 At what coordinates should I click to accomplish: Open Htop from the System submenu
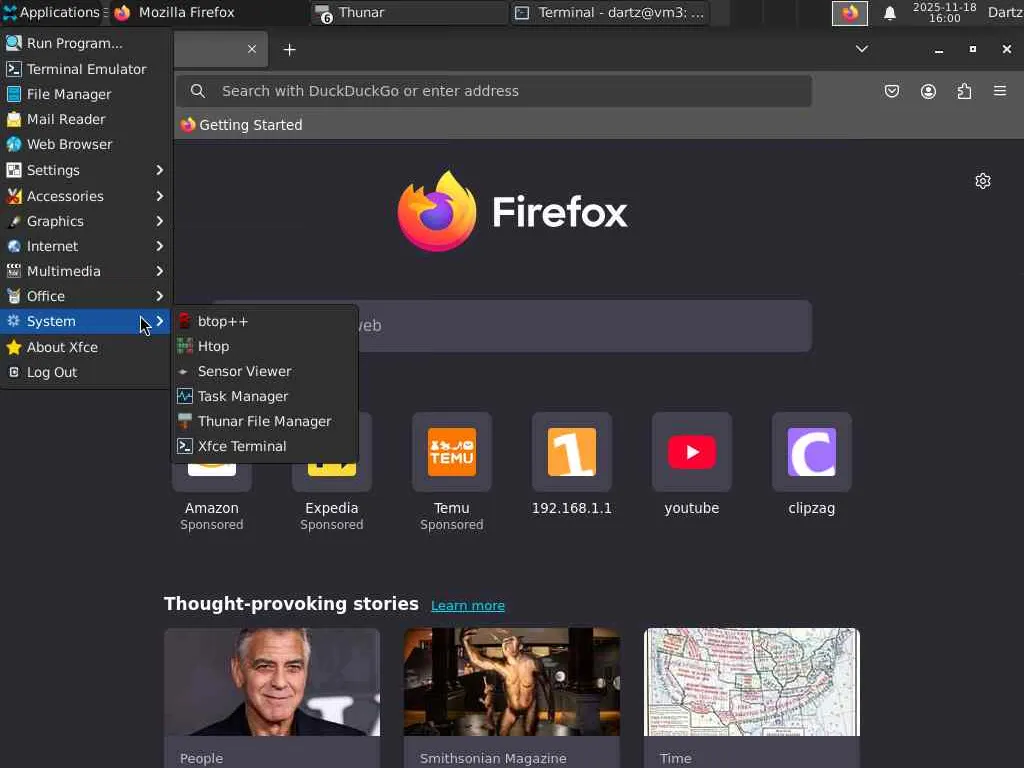265,346
